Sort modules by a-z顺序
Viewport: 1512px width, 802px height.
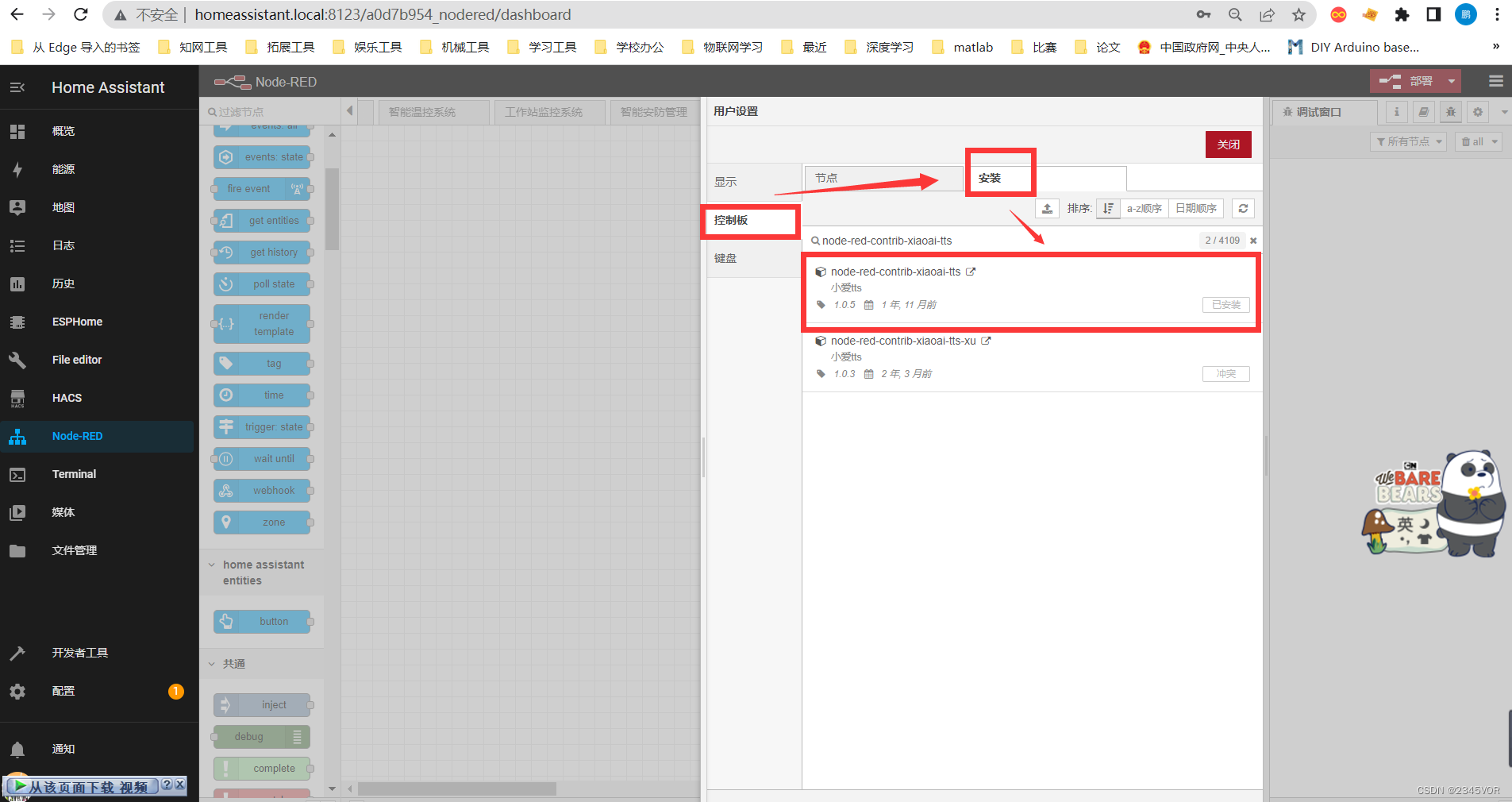tap(1144, 208)
